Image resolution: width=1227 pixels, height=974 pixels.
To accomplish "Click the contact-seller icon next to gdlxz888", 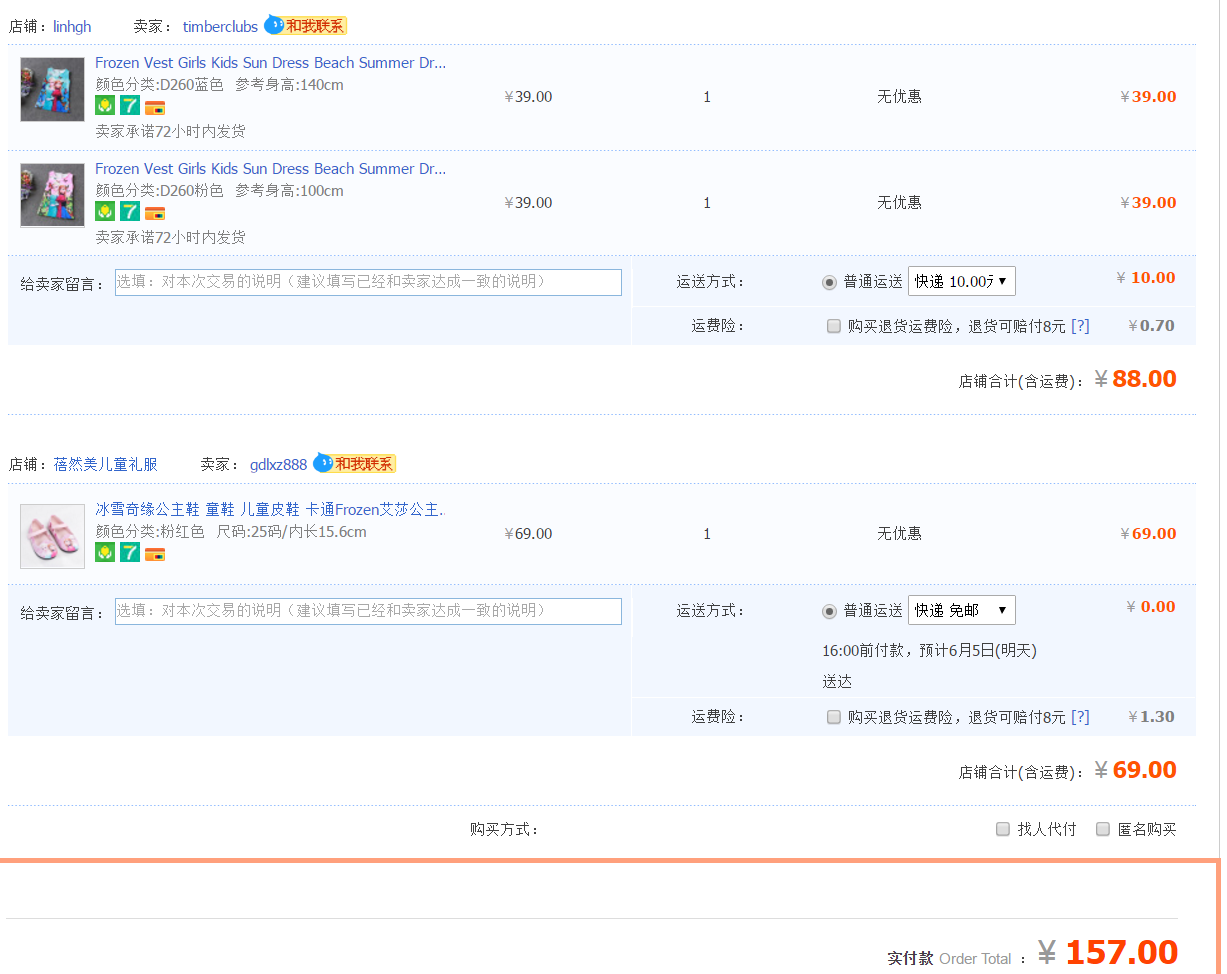I will click(x=354, y=464).
